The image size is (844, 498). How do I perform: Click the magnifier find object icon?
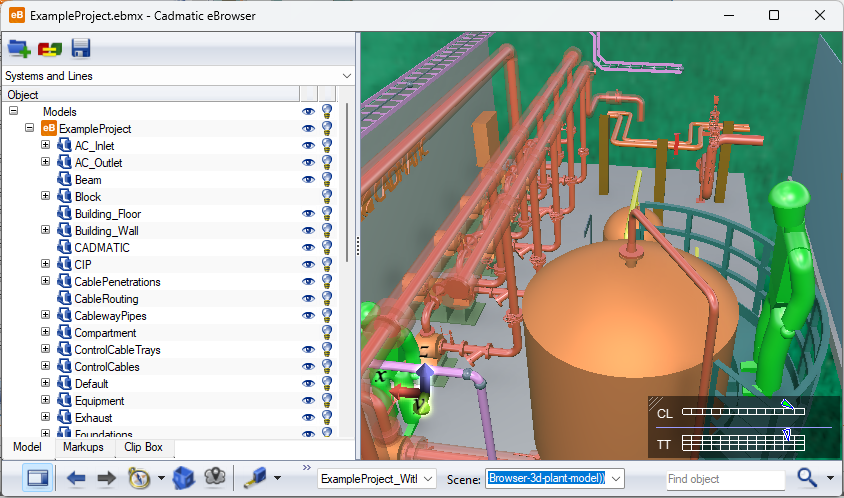click(808, 478)
